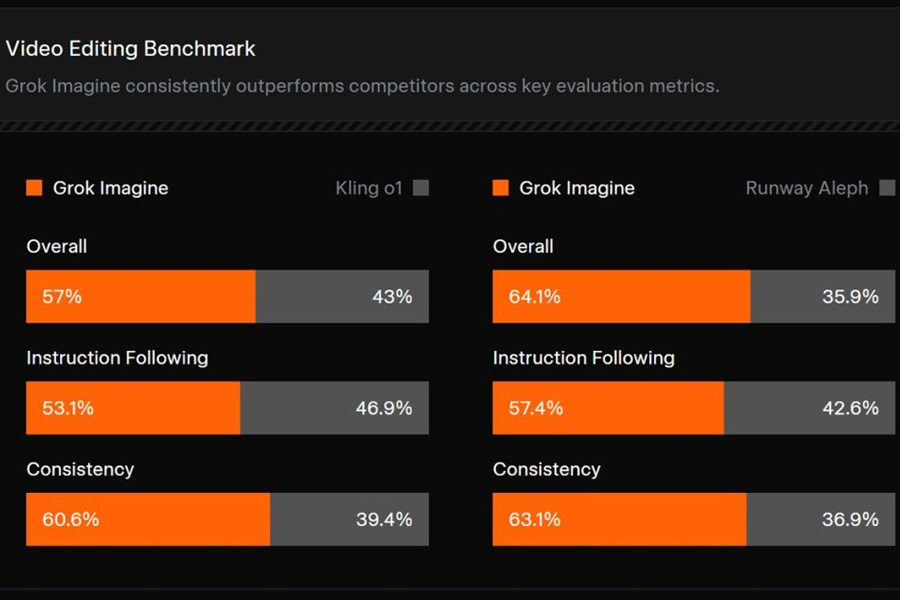Click the gray Runway Aleph legend swatch

click(887, 188)
